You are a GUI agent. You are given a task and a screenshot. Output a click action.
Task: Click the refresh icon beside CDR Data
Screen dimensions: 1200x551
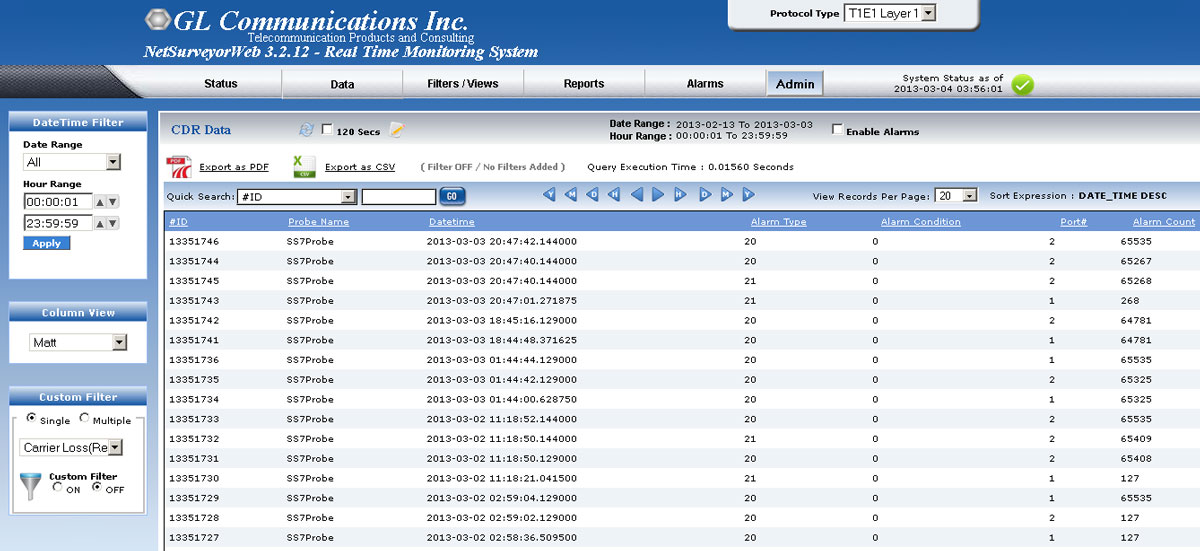click(x=306, y=130)
